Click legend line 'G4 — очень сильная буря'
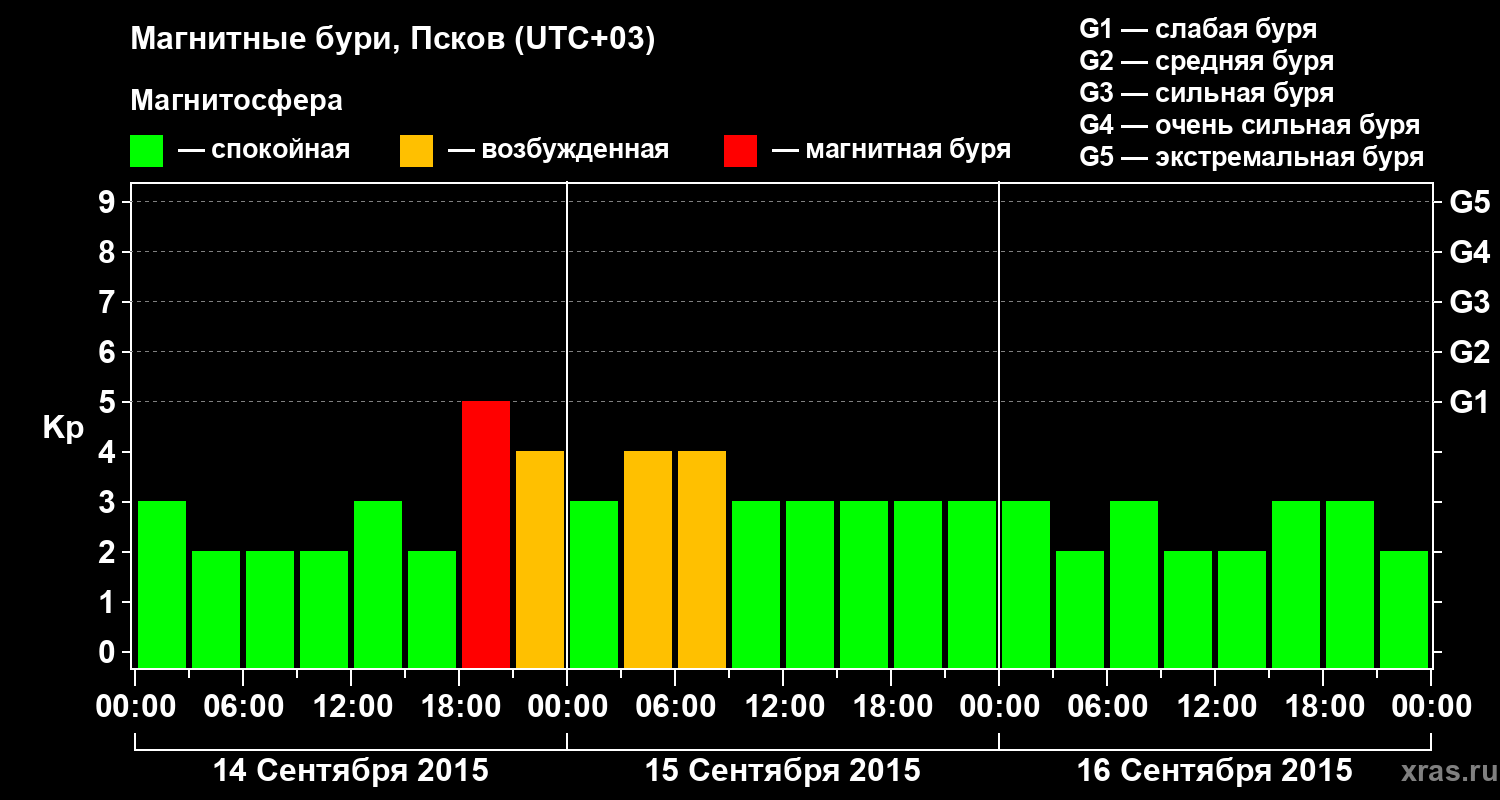1500x800 pixels. coord(1250,125)
